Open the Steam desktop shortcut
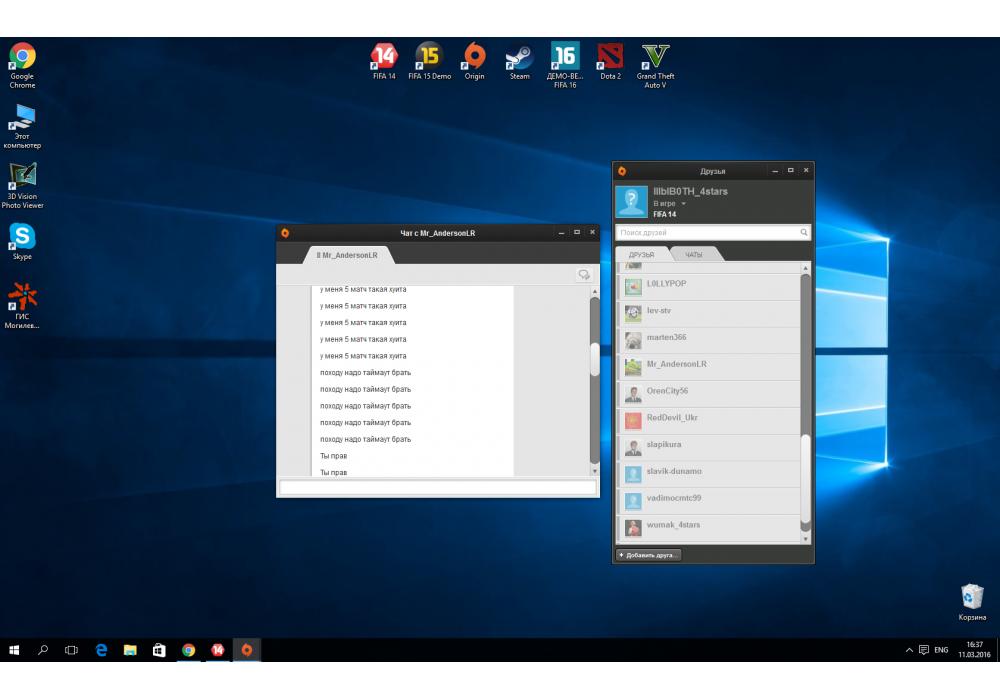 pos(519,57)
